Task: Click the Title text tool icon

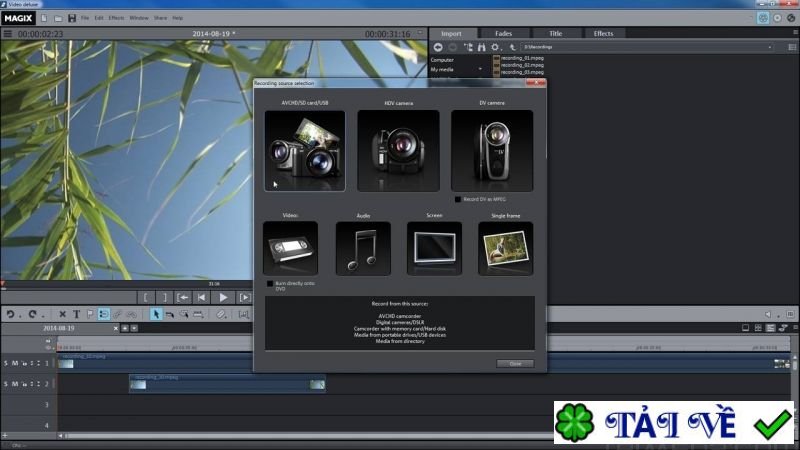Action: click(76, 314)
